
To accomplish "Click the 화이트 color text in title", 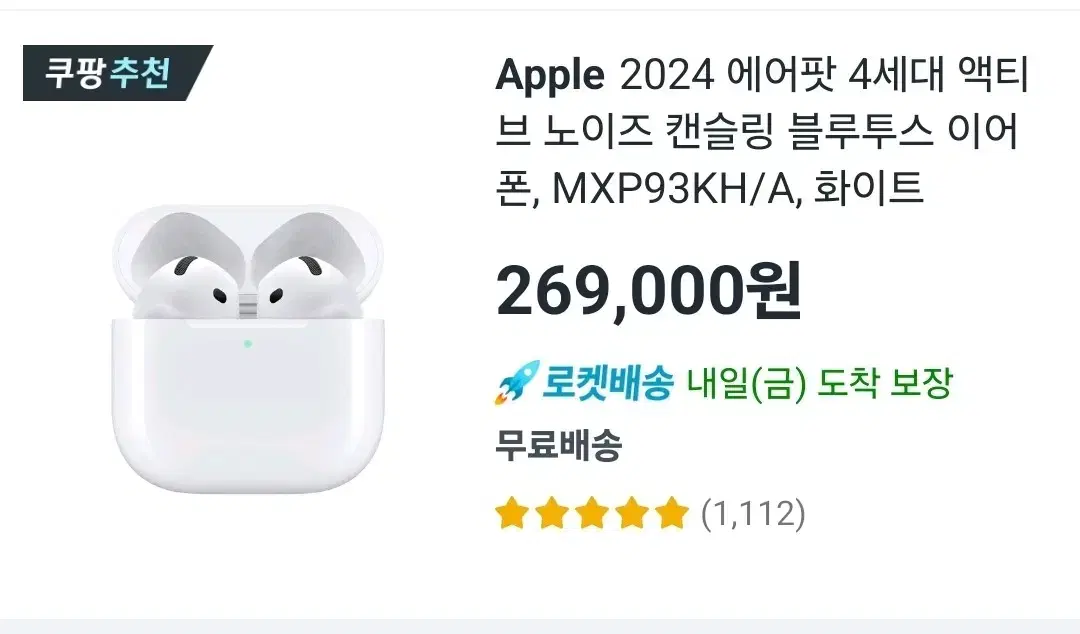I will (x=868, y=189).
